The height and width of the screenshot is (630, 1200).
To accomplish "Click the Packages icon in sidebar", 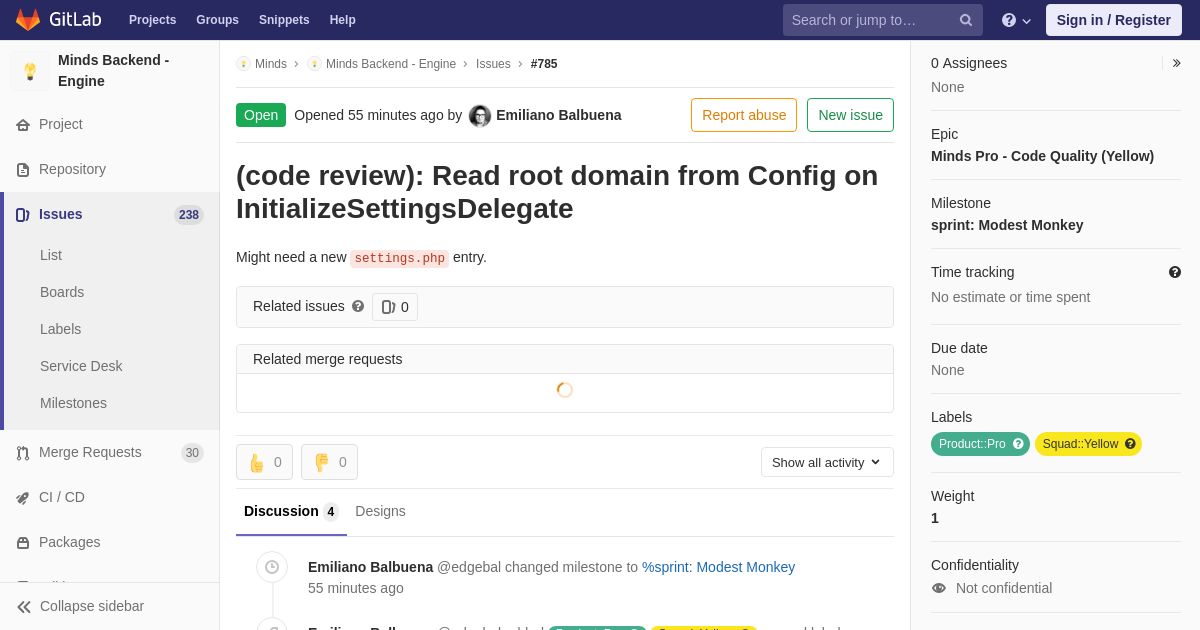I will point(23,543).
